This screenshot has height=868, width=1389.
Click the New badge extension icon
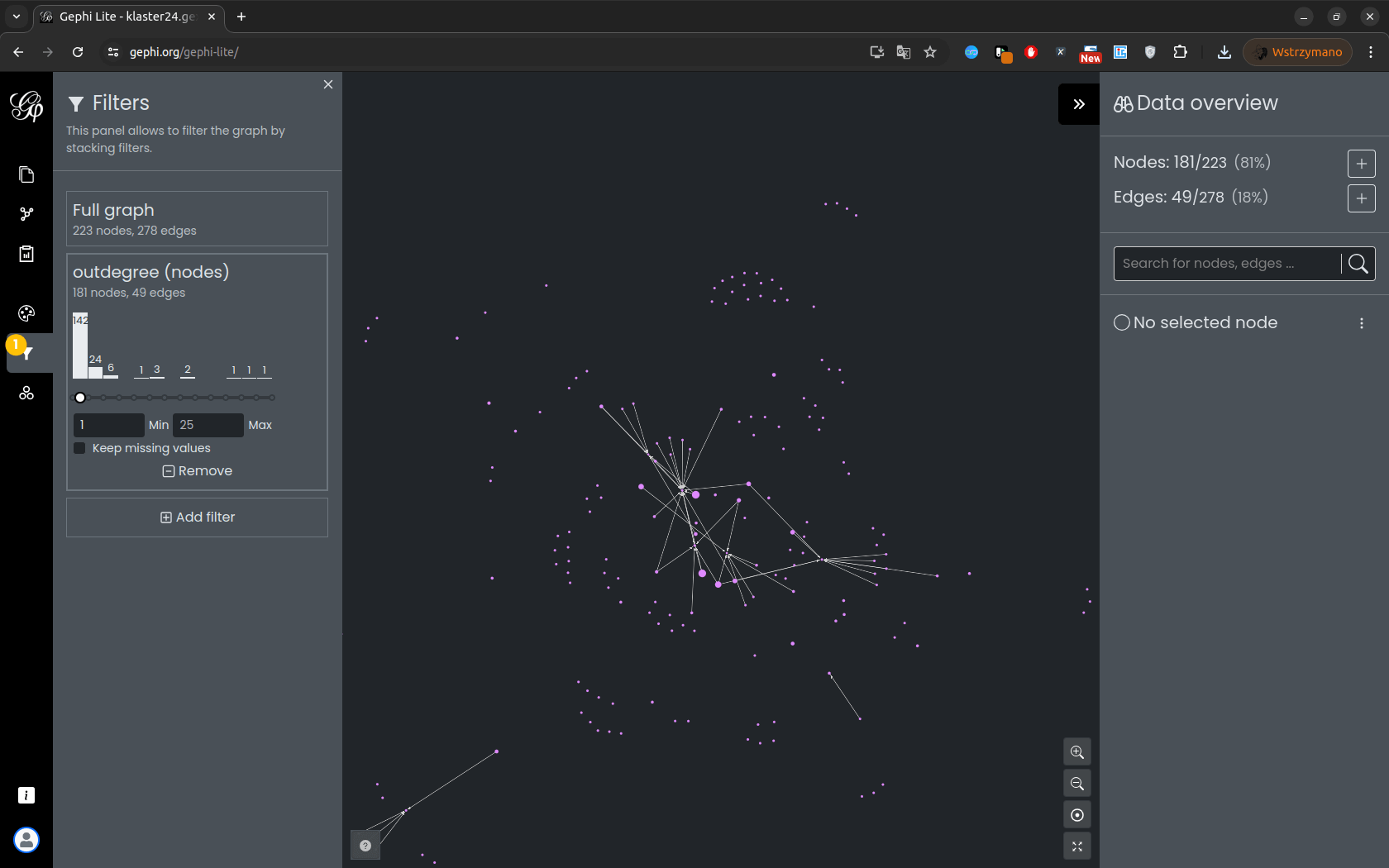[x=1091, y=54]
